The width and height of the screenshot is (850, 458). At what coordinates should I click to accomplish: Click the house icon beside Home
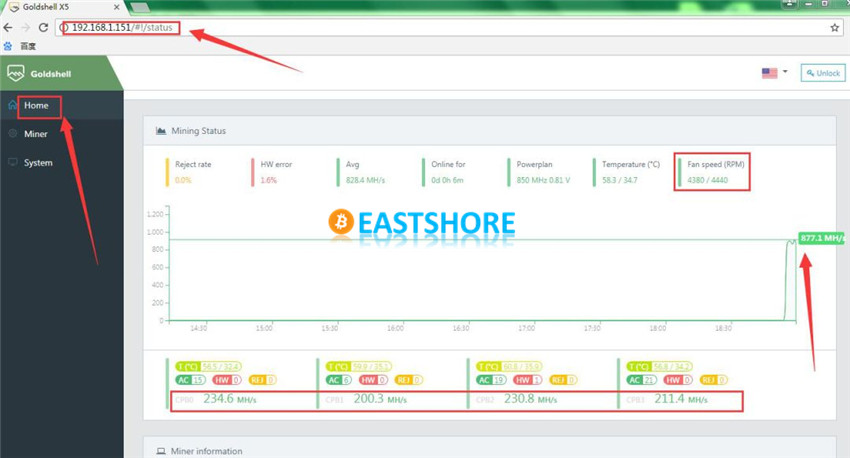(x=12, y=105)
